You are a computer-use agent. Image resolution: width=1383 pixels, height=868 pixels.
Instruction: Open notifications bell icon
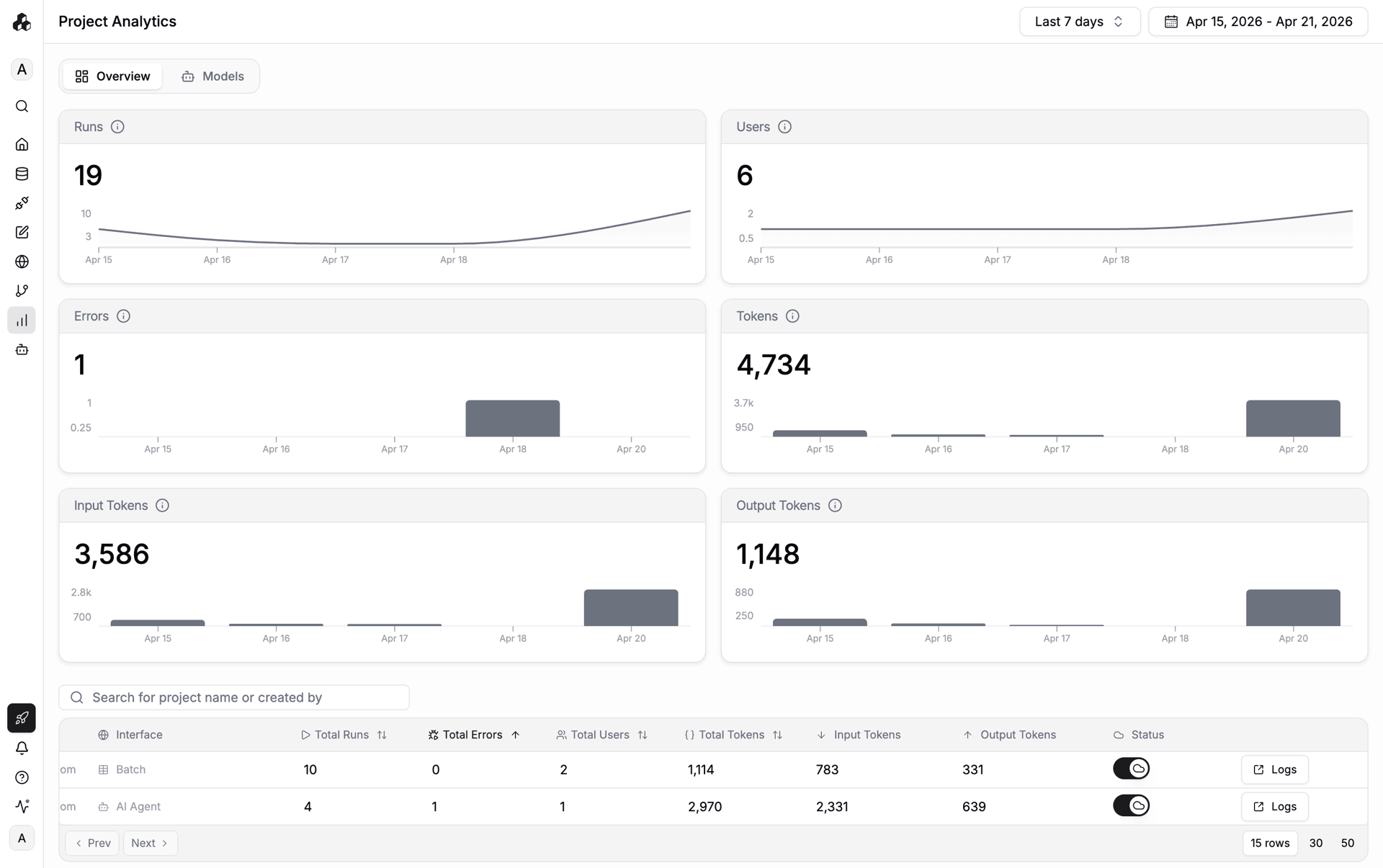[22, 748]
